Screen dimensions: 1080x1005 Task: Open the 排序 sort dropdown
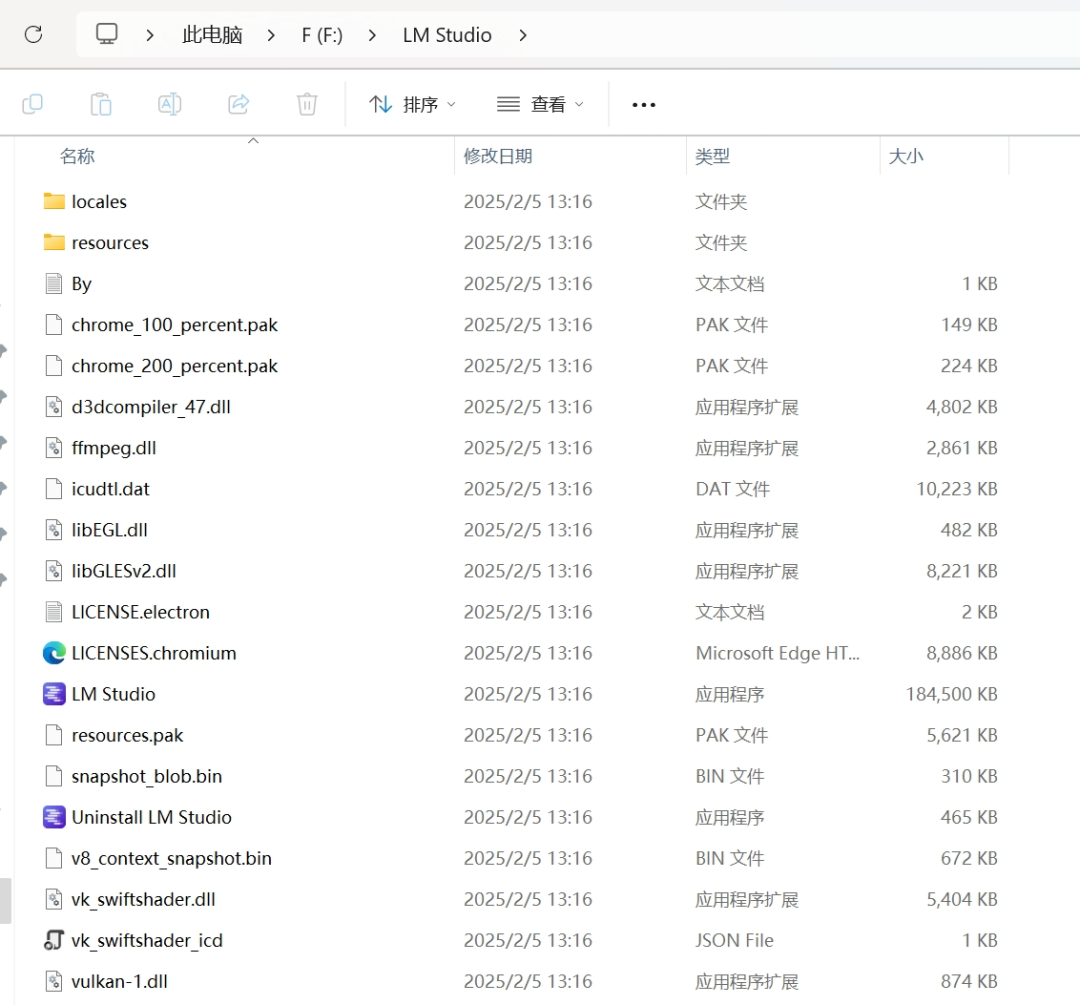[412, 105]
